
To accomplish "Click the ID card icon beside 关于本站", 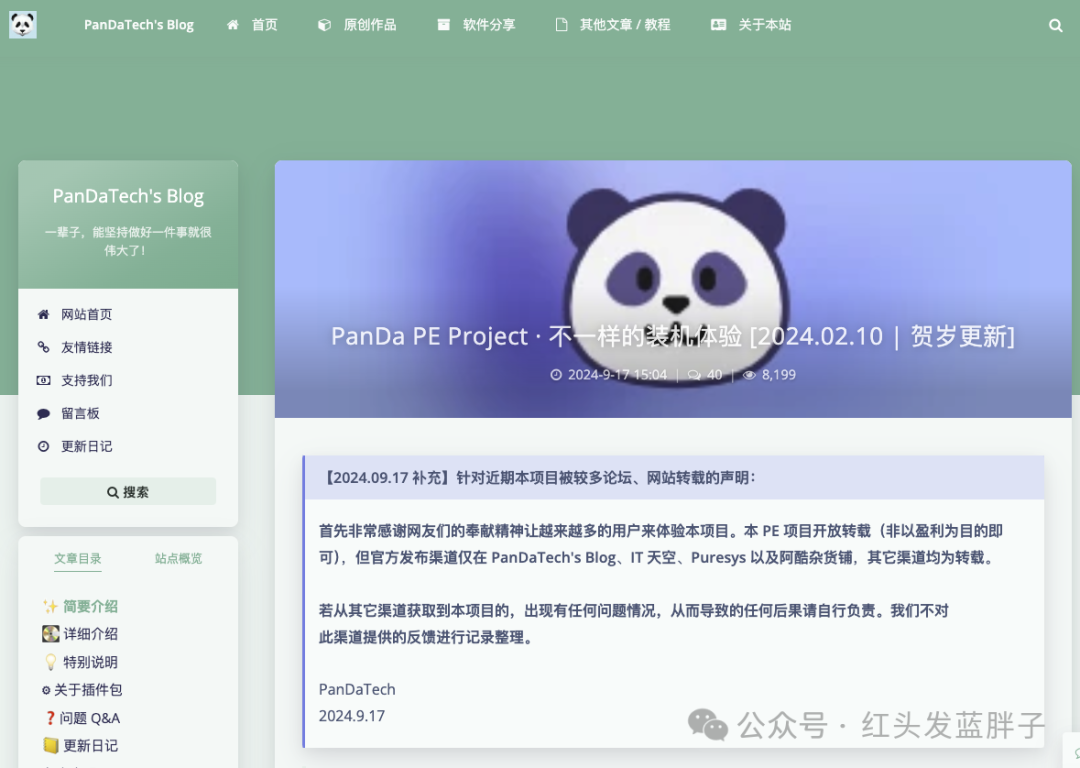I will (x=718, y=25).
